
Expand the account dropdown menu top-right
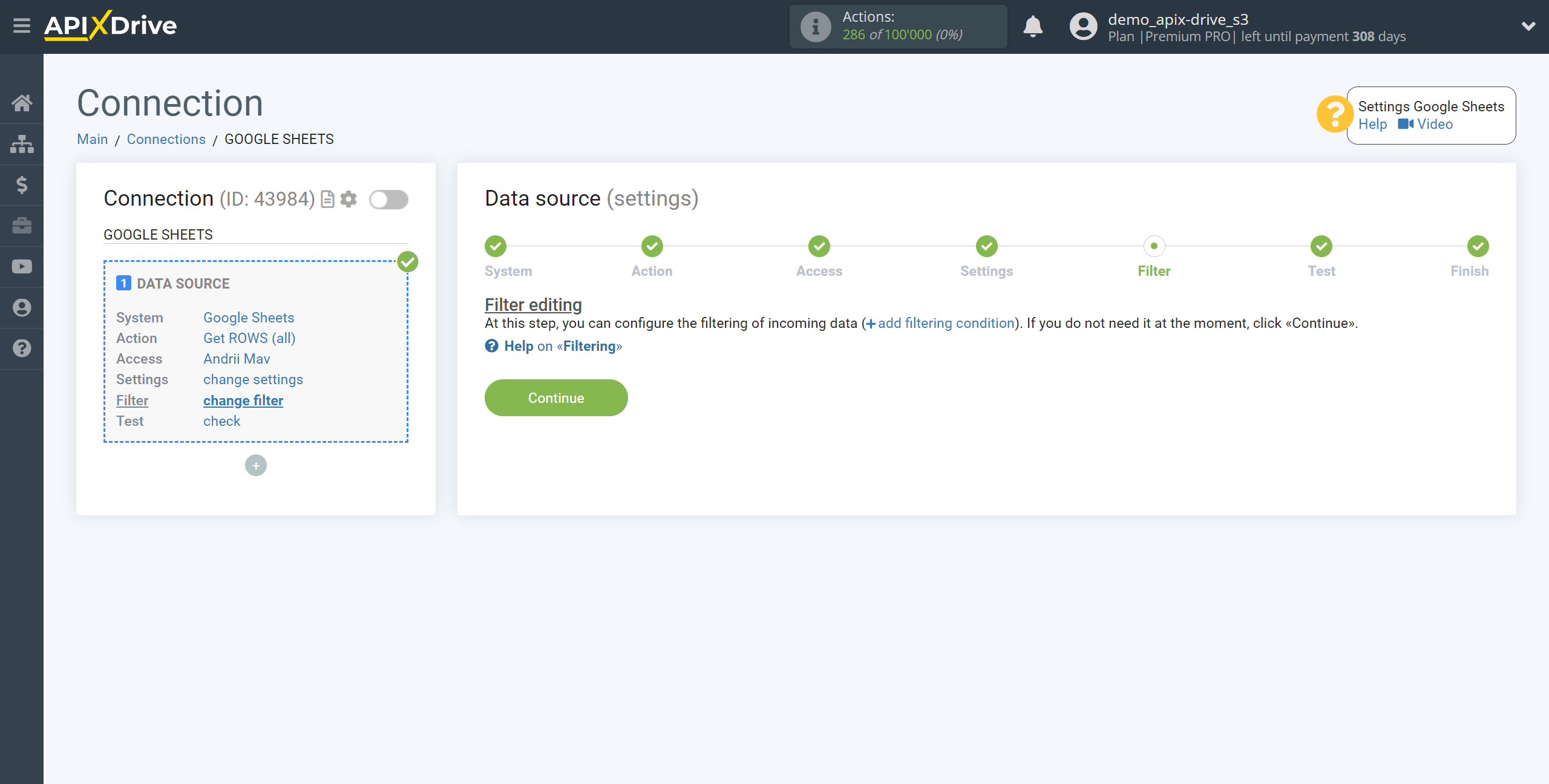1527,27
